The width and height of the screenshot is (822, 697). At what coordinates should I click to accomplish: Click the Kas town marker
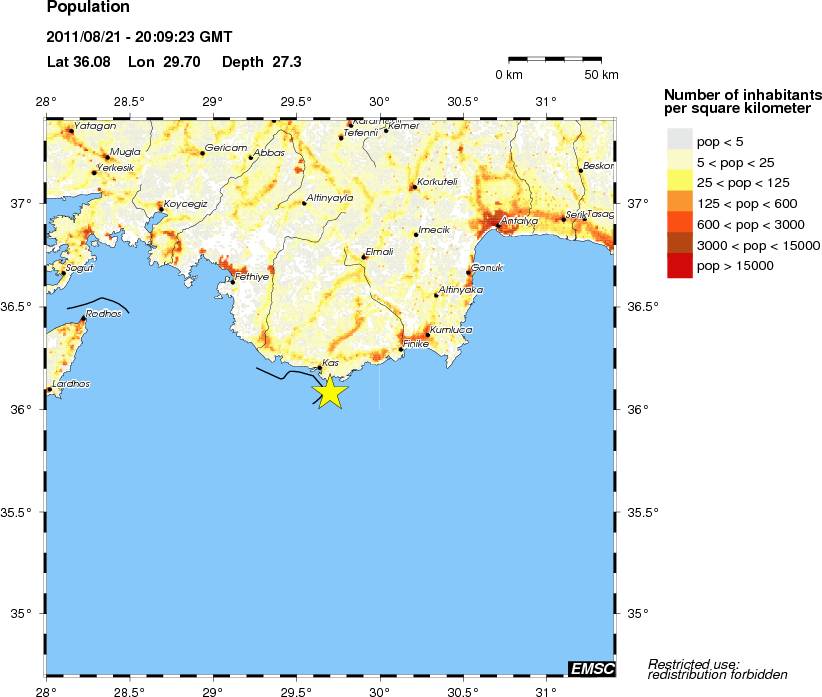tap(320, 368)
